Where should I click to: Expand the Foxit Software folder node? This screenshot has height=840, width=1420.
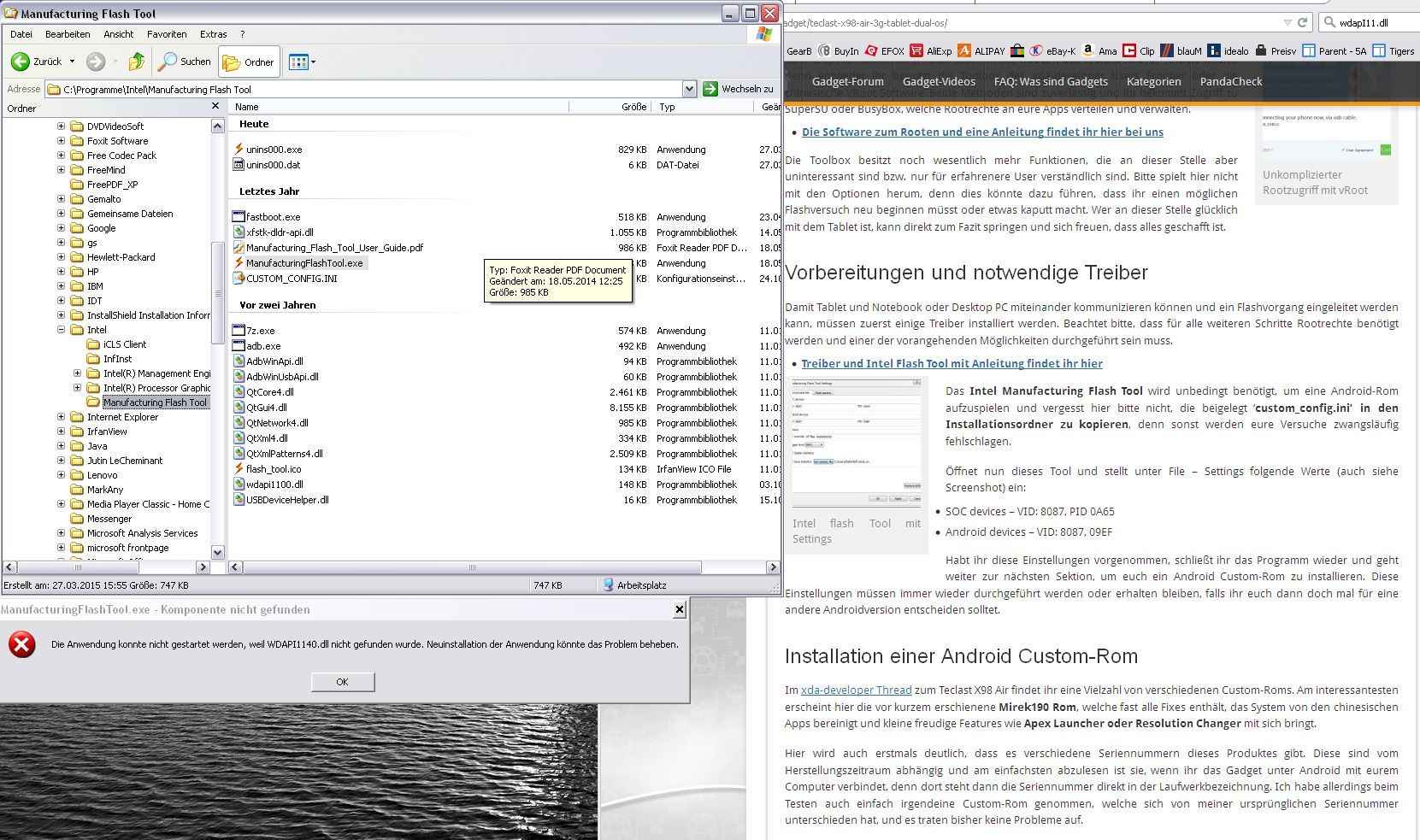tap(61, 141)
